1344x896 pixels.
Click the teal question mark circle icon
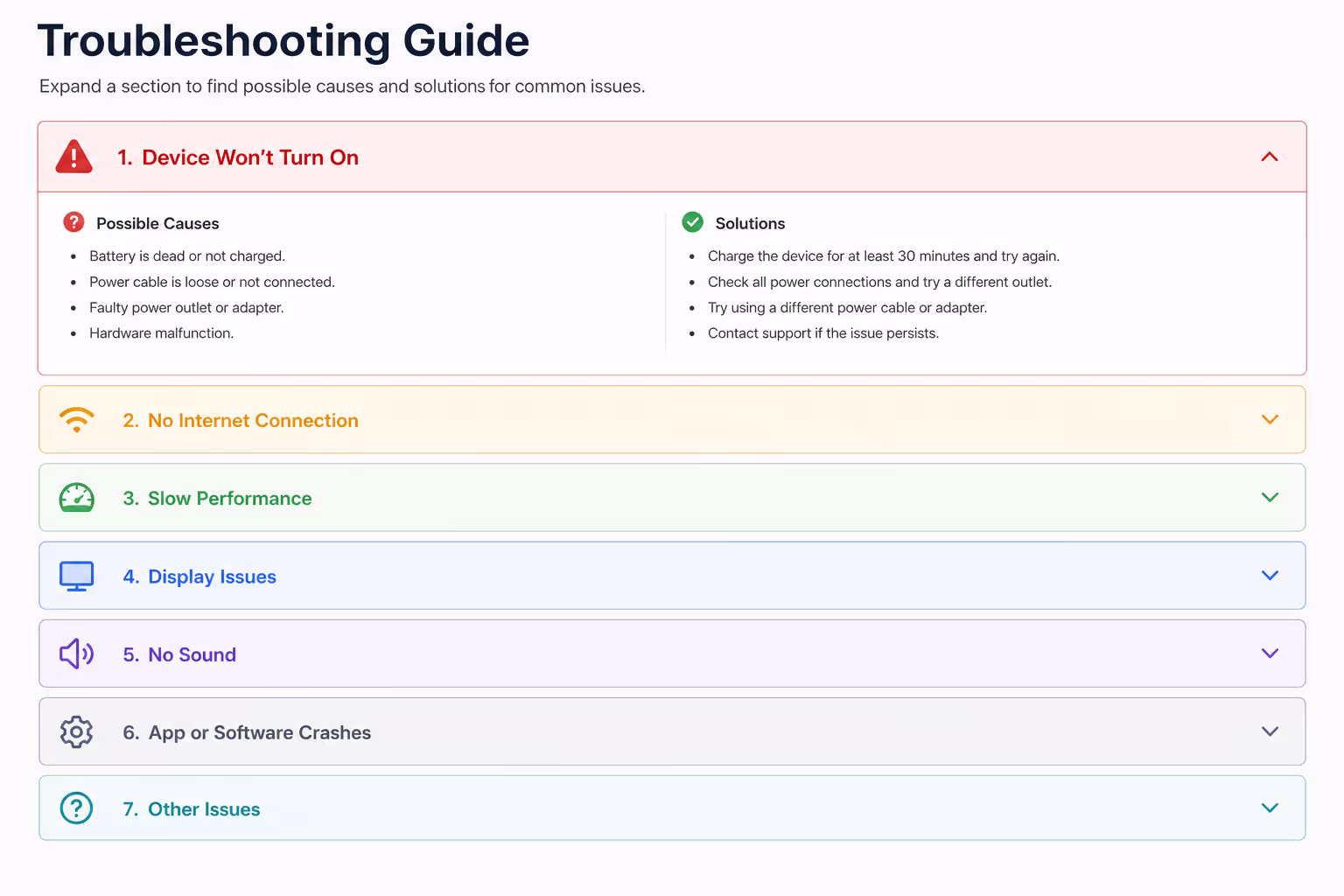tap(77, 808)
